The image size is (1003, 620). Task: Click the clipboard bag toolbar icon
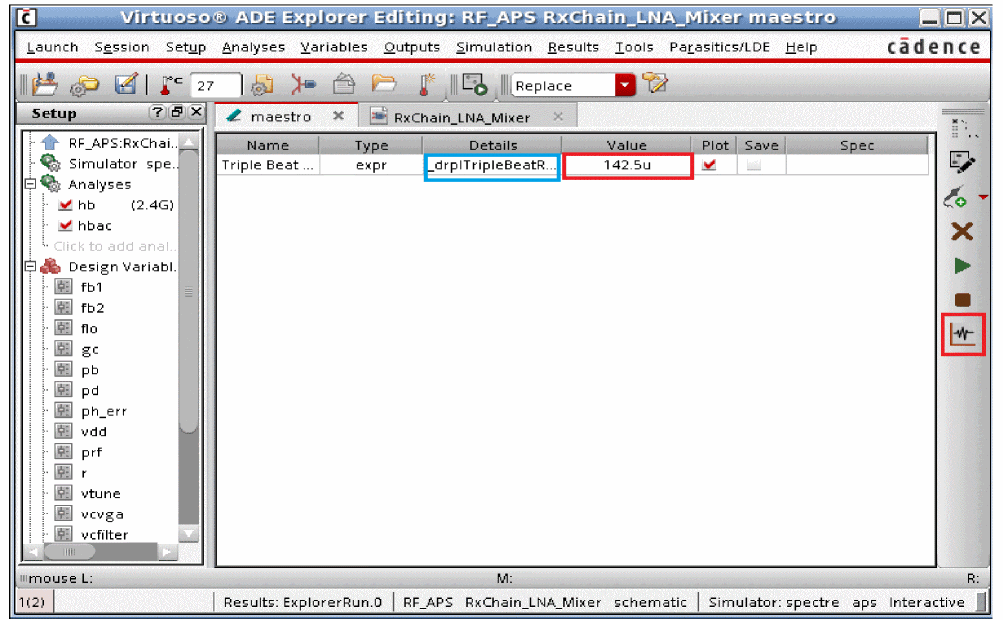[344, 84]
